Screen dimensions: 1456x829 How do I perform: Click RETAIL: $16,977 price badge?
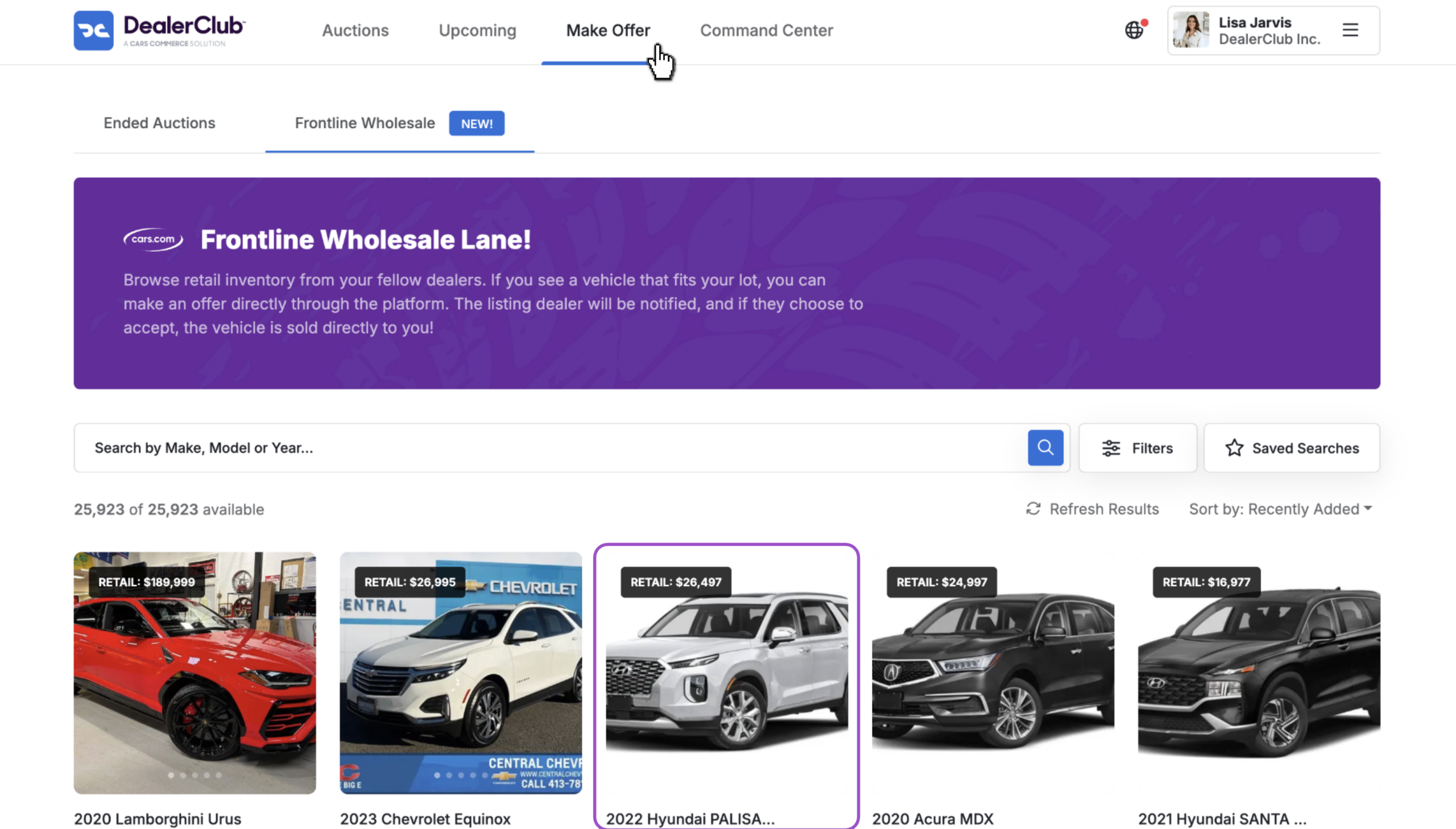tap(1206, 582)
